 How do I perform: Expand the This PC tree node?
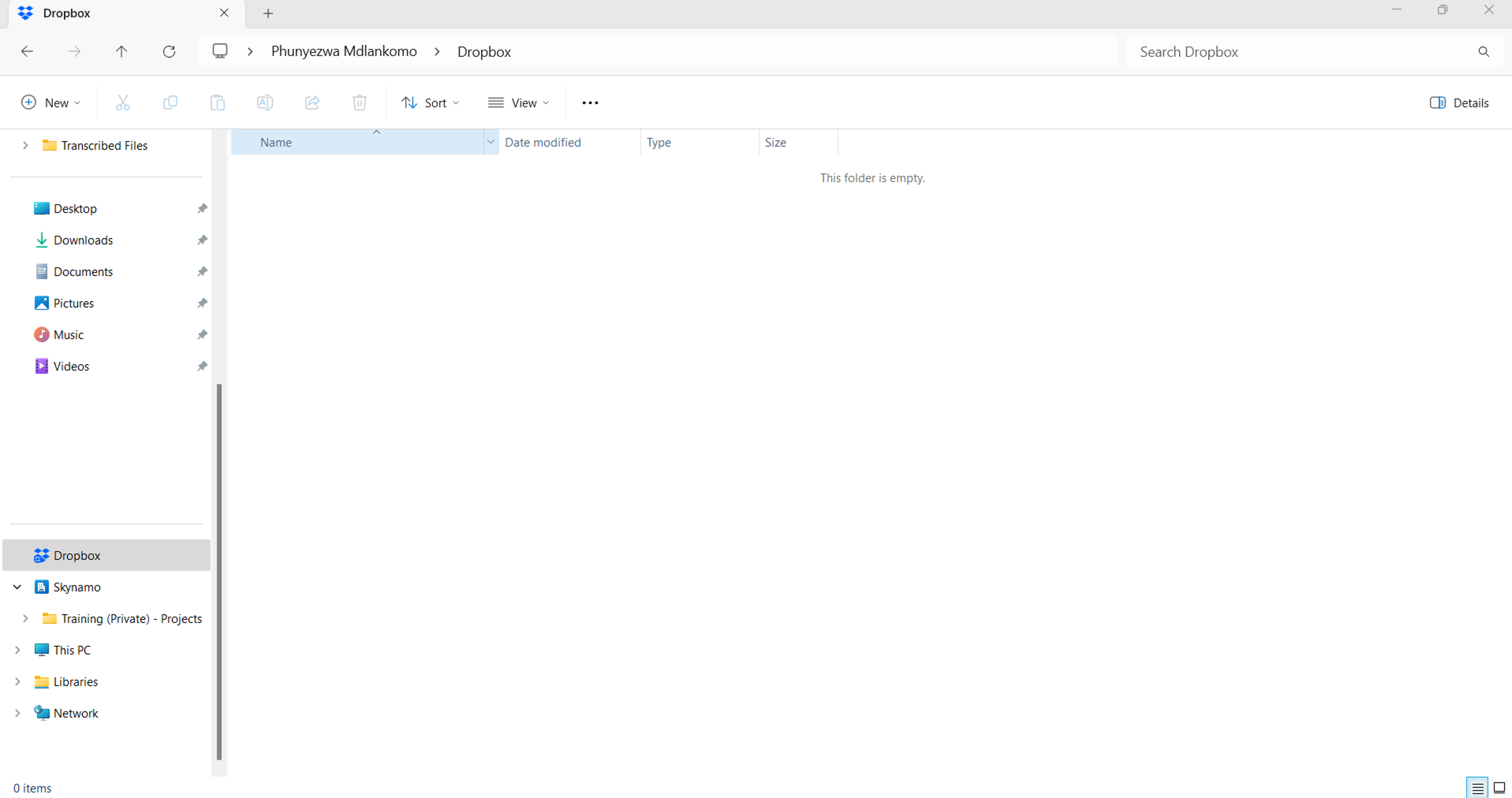[x=18, y=650]
